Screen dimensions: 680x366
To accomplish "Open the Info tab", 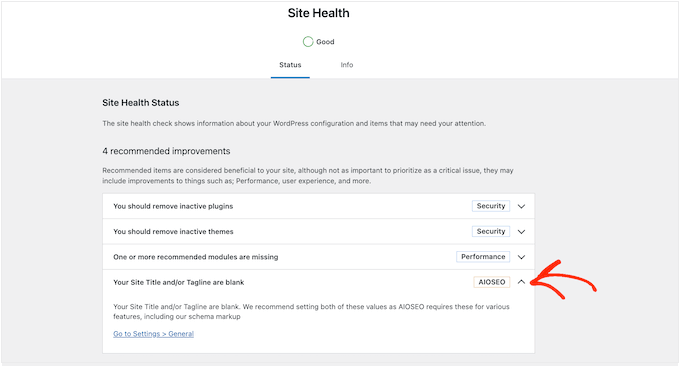I will pos(347,65).
